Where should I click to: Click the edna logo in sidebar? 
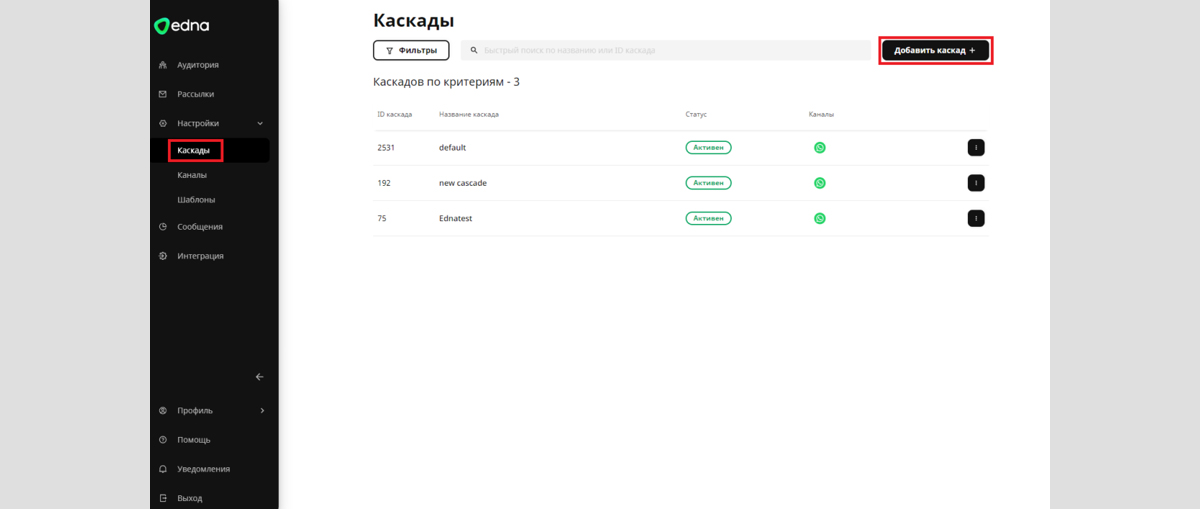click(181, 26)
